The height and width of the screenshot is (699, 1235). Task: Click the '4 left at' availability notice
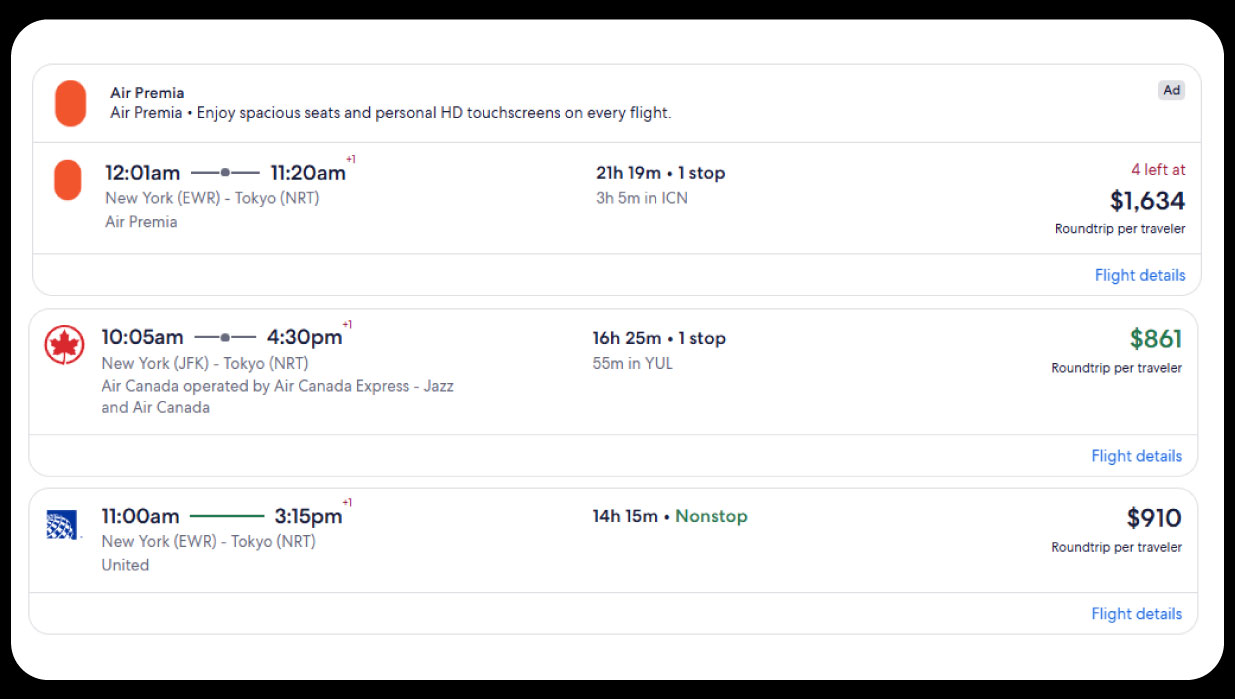pyautogui.click(x=1158, y=170)
